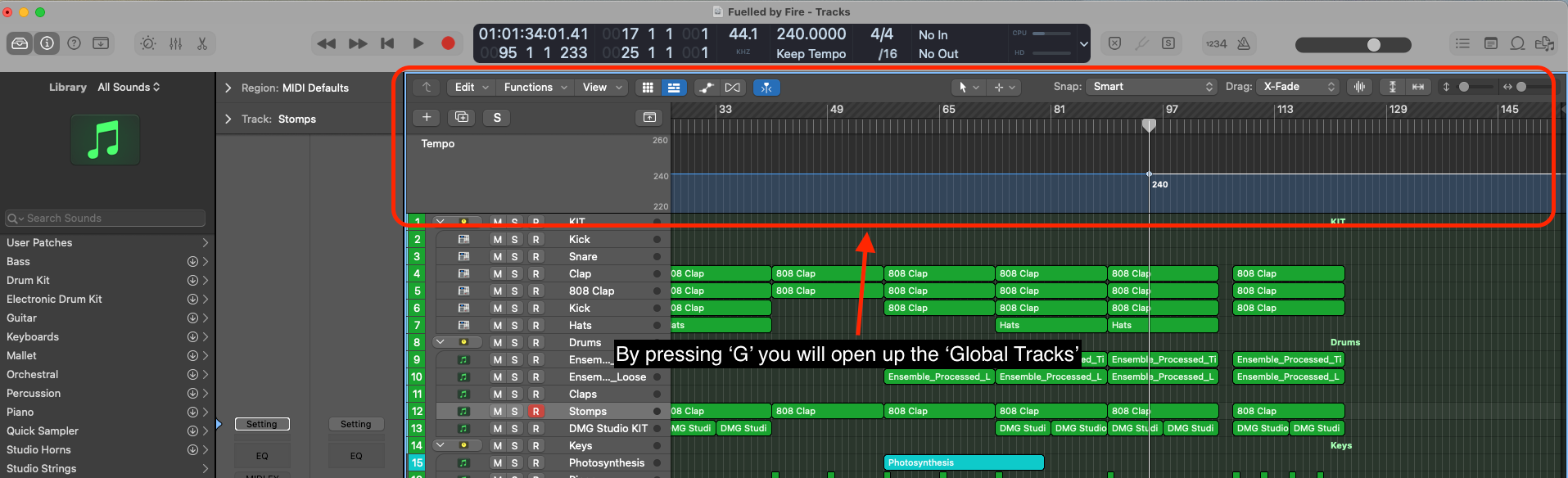The width and height of the screenshot is (1568, 478).
Task: Mute the Snare track
Action: coord(497,257)
